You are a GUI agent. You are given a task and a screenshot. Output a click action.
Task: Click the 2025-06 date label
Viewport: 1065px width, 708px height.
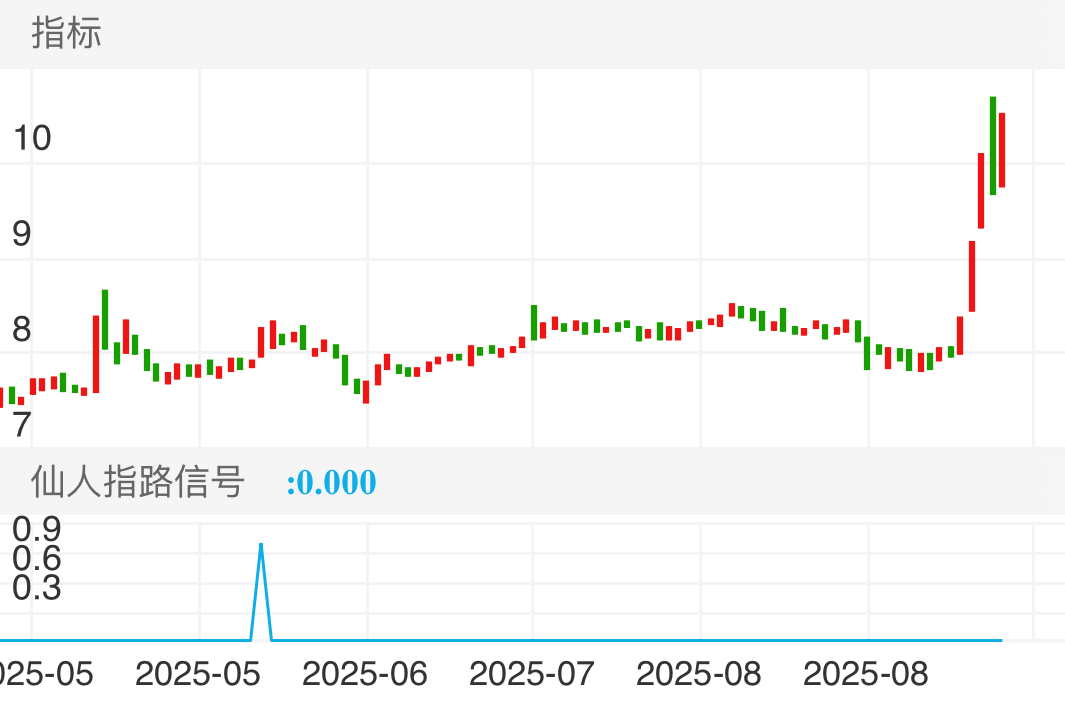pos(365,674)
